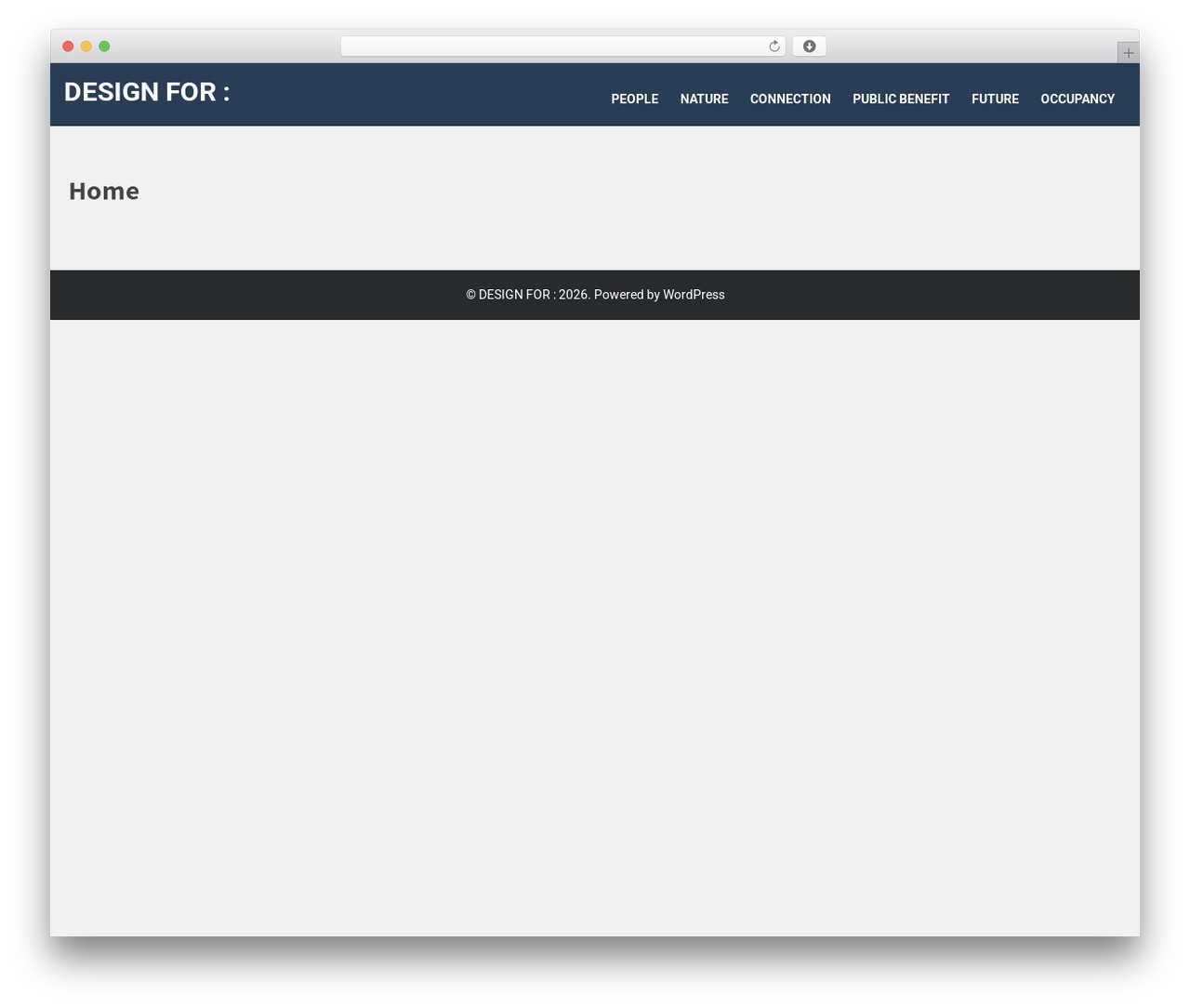
Task: Close the browser window with red button
Action: 68,46
